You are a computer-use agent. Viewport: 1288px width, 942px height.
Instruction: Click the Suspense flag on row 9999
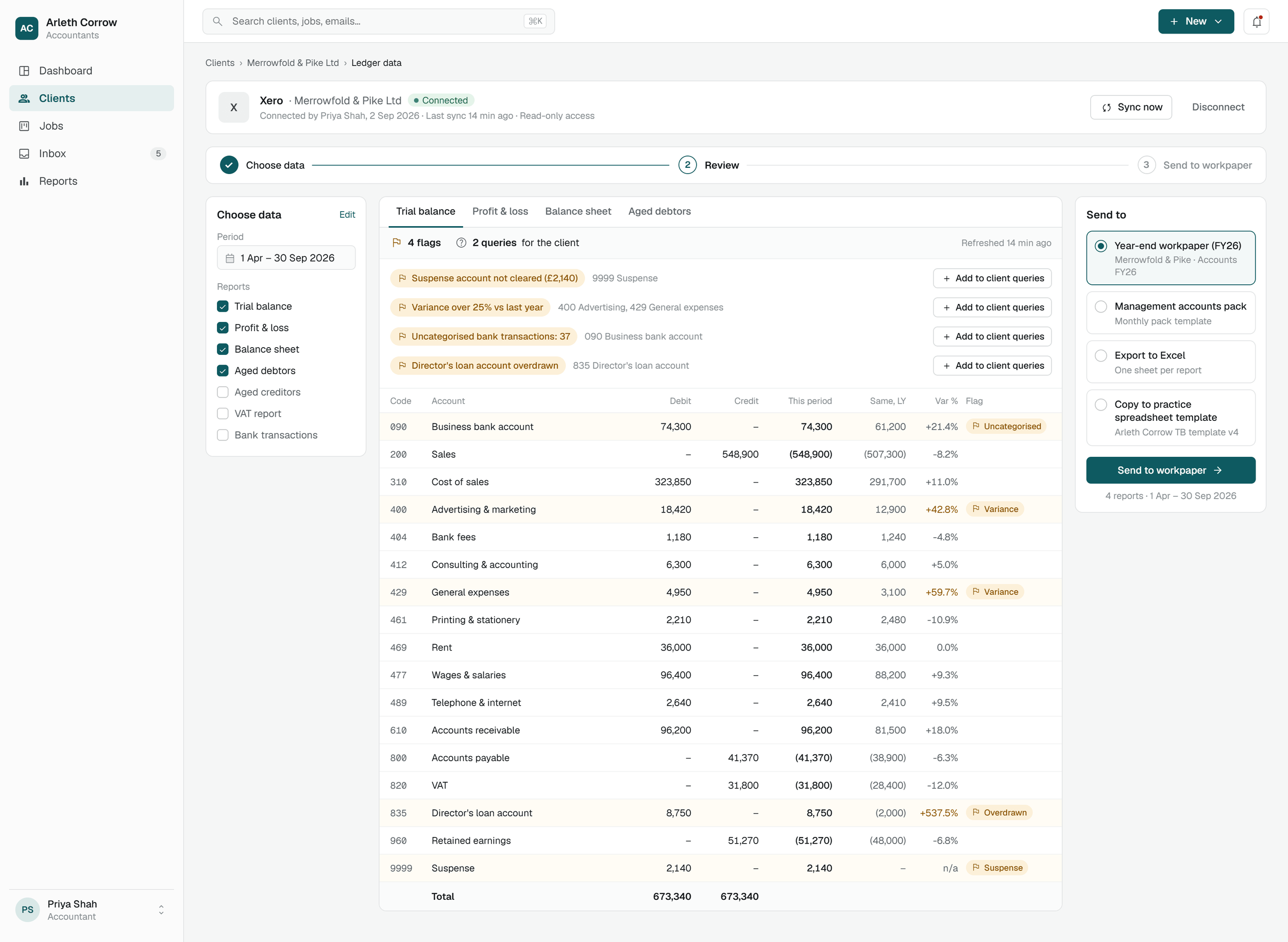coord(997,868)
